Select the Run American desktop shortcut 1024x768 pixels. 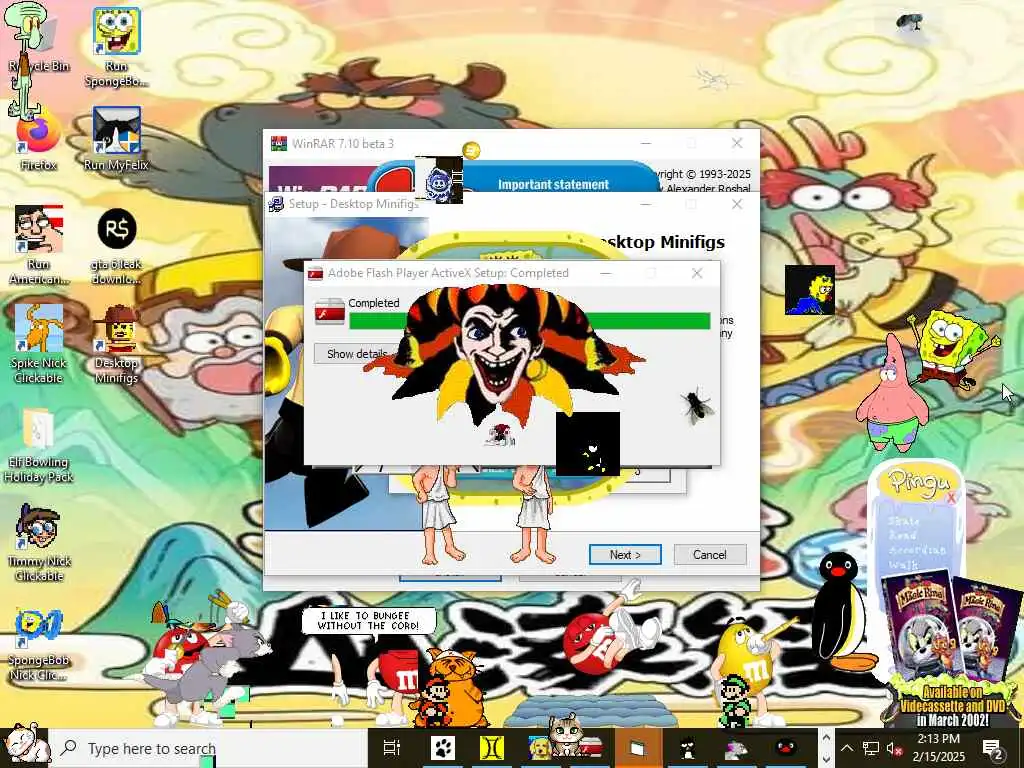[x=39, y=245]
